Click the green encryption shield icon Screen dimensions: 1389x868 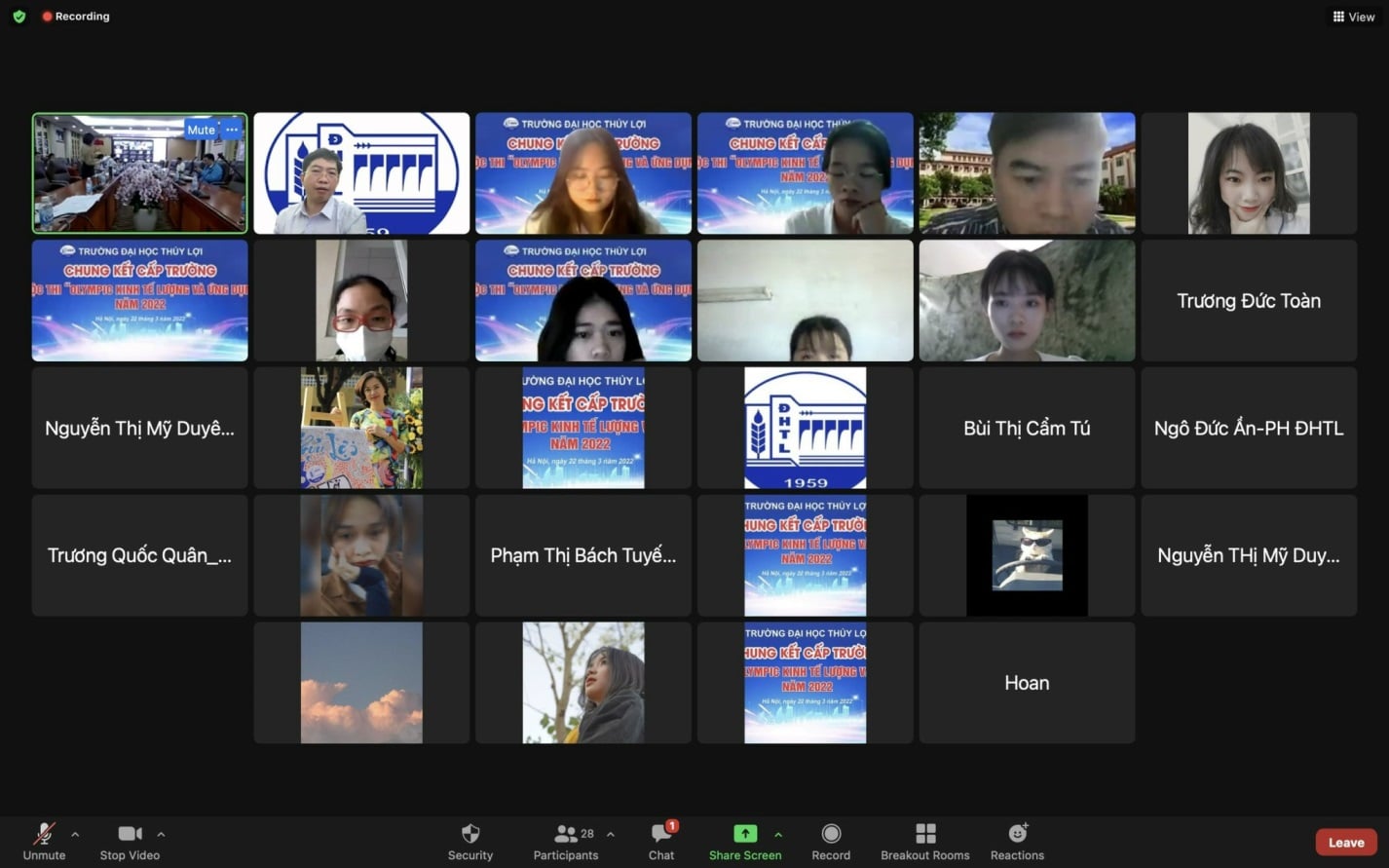(19, 17)
